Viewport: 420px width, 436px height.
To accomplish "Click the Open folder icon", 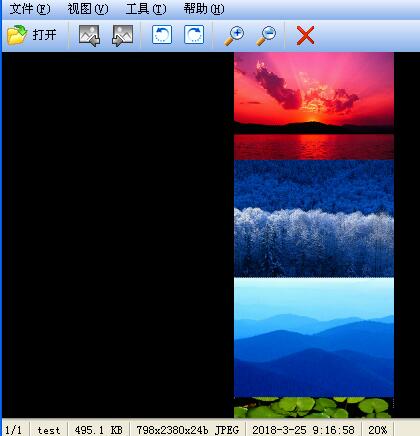I will 17,35.
